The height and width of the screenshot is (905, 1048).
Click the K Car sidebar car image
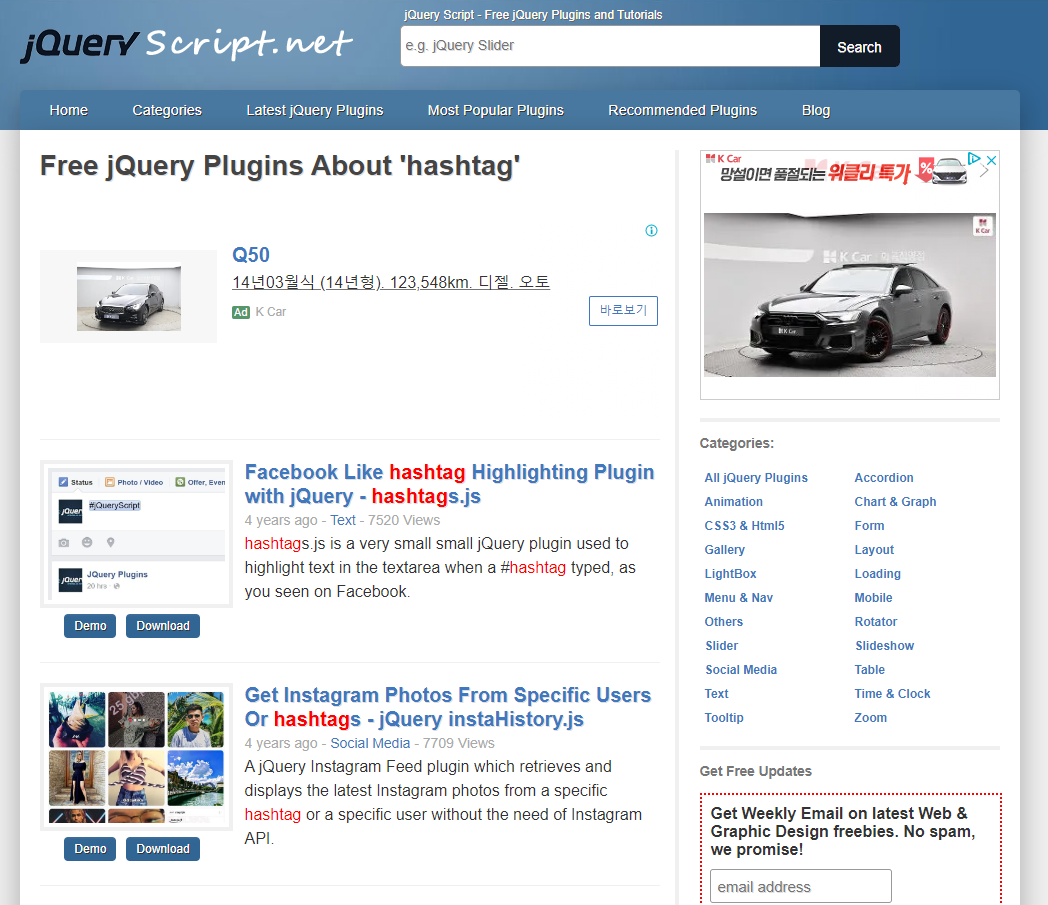point(849,295)
